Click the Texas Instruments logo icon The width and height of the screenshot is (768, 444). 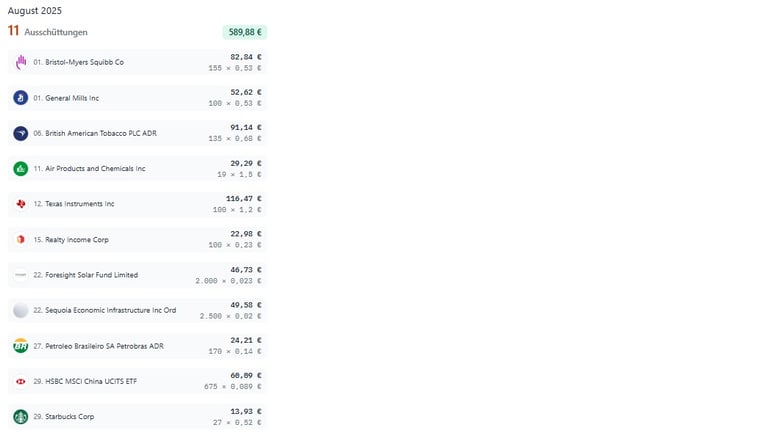20,204
